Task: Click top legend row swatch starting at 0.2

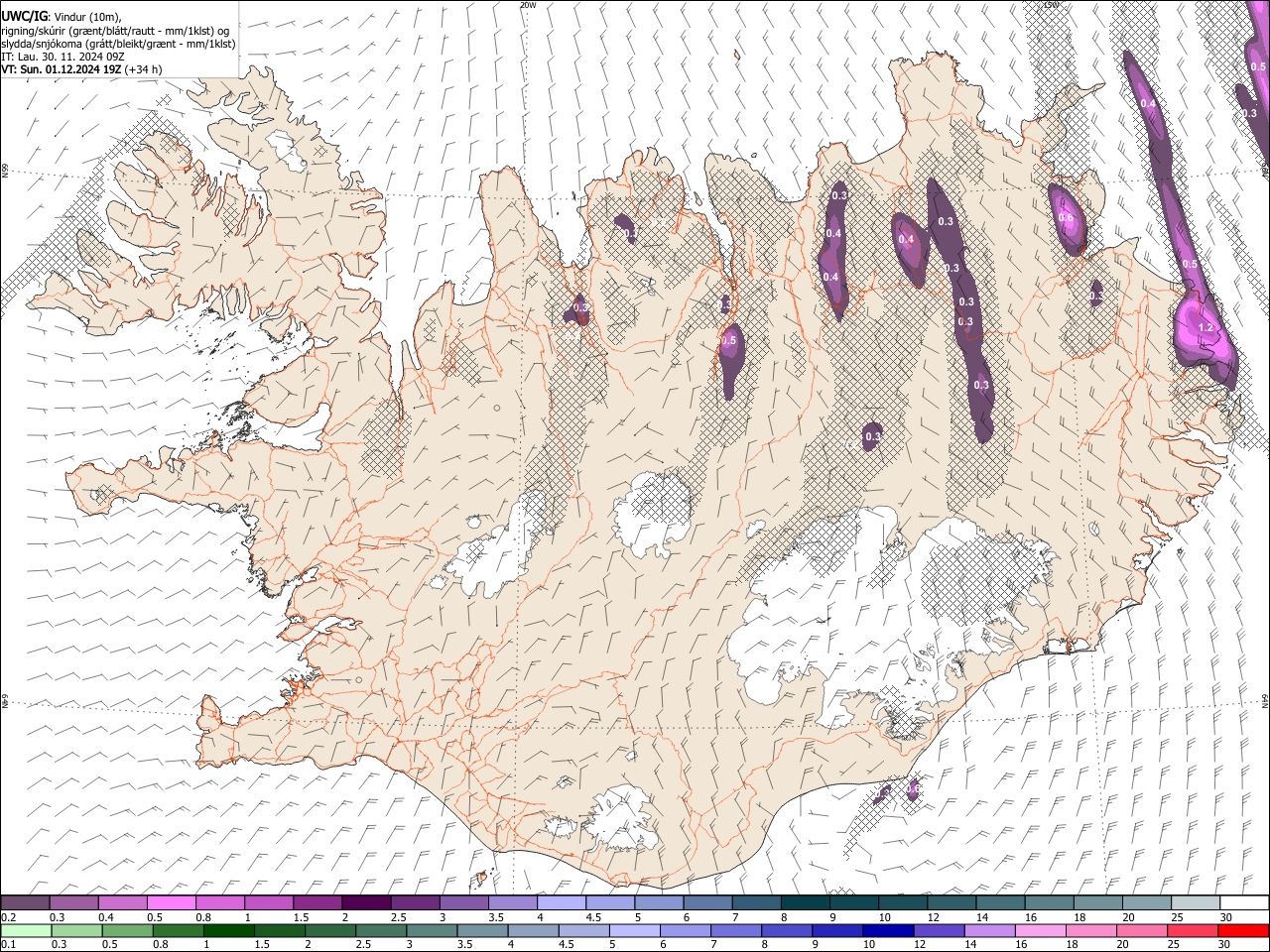Action: tap(25, 902)
